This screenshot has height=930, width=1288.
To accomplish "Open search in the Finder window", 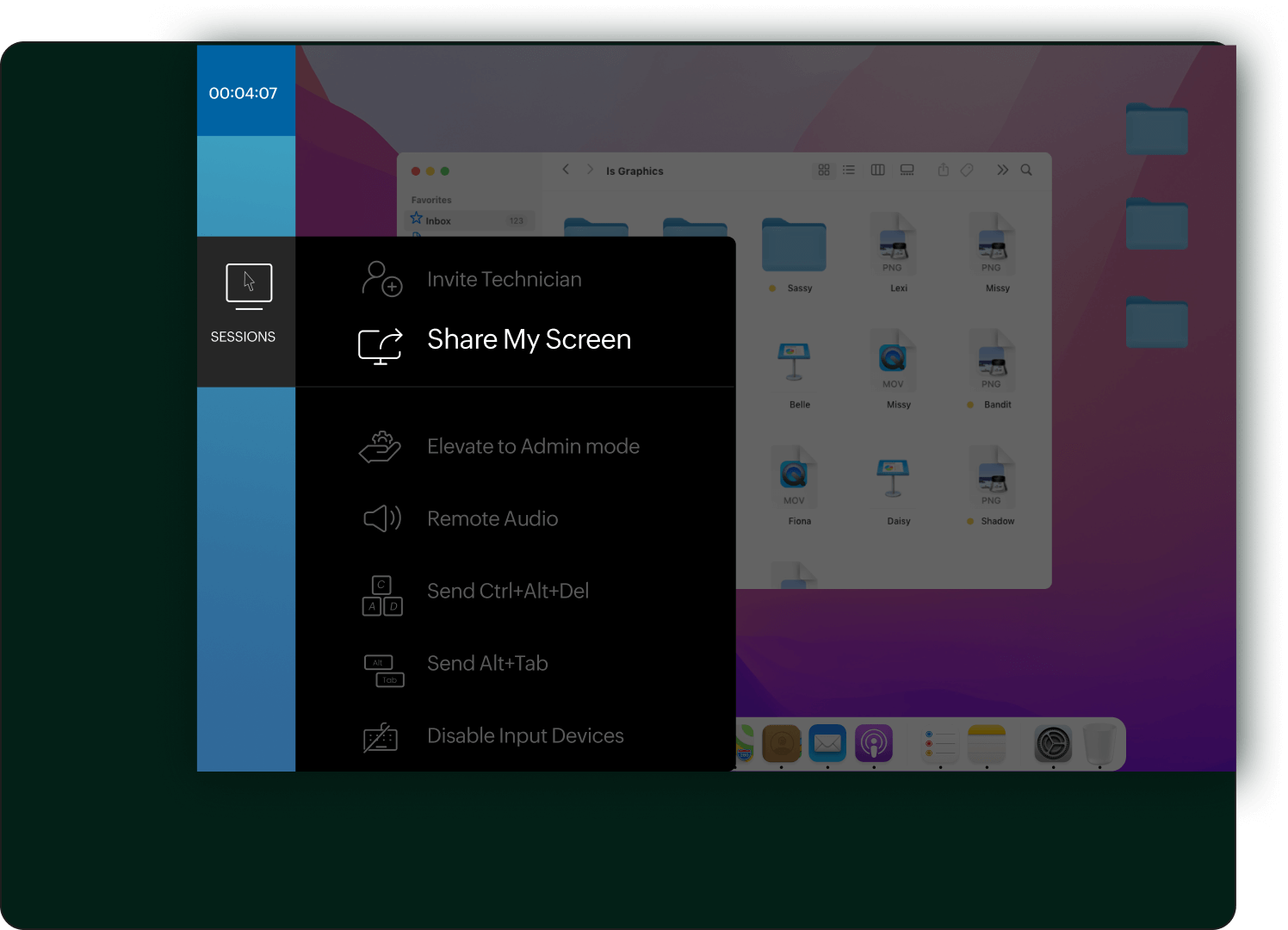I will point(1026,170).
